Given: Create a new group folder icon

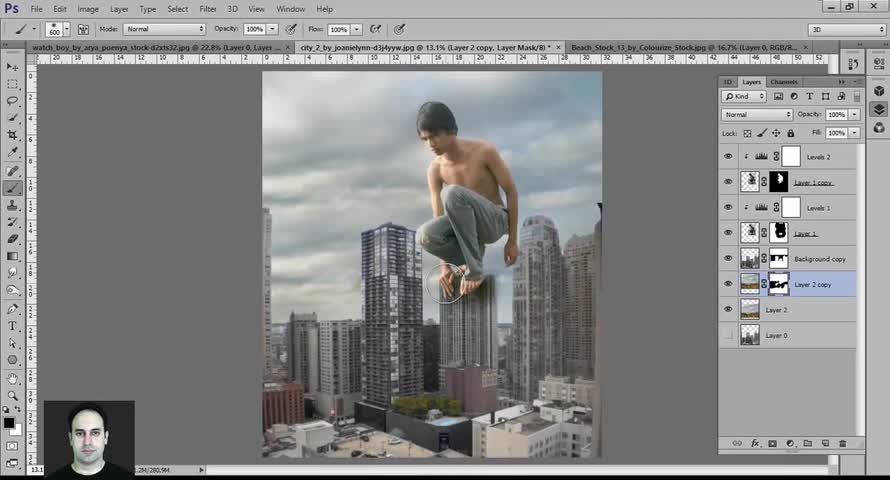Looking at the screenshot, I should (808, 443).
